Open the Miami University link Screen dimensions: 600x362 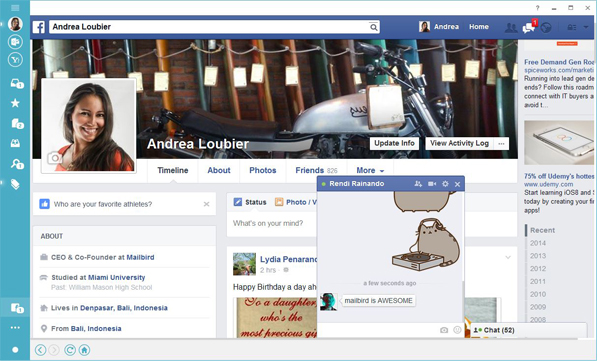point(117,277)
